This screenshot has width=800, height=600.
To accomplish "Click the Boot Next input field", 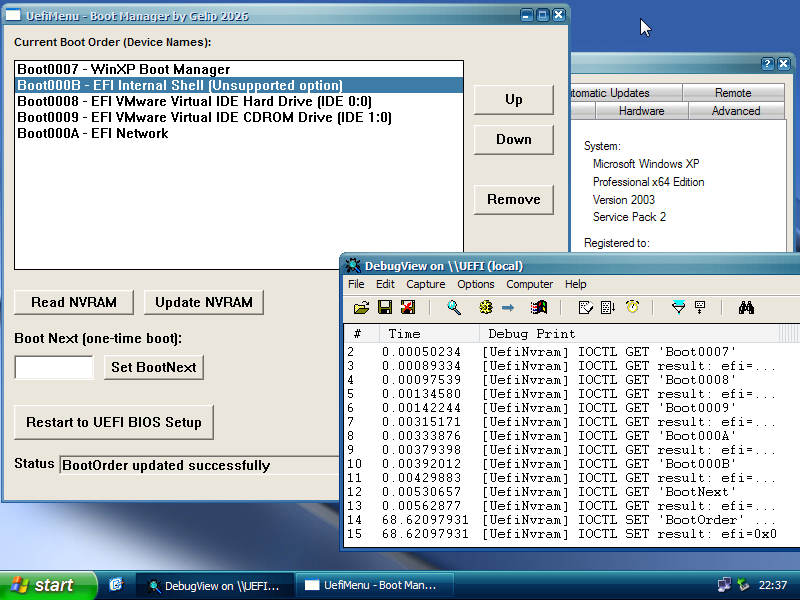I will click(x=54, y=367).
